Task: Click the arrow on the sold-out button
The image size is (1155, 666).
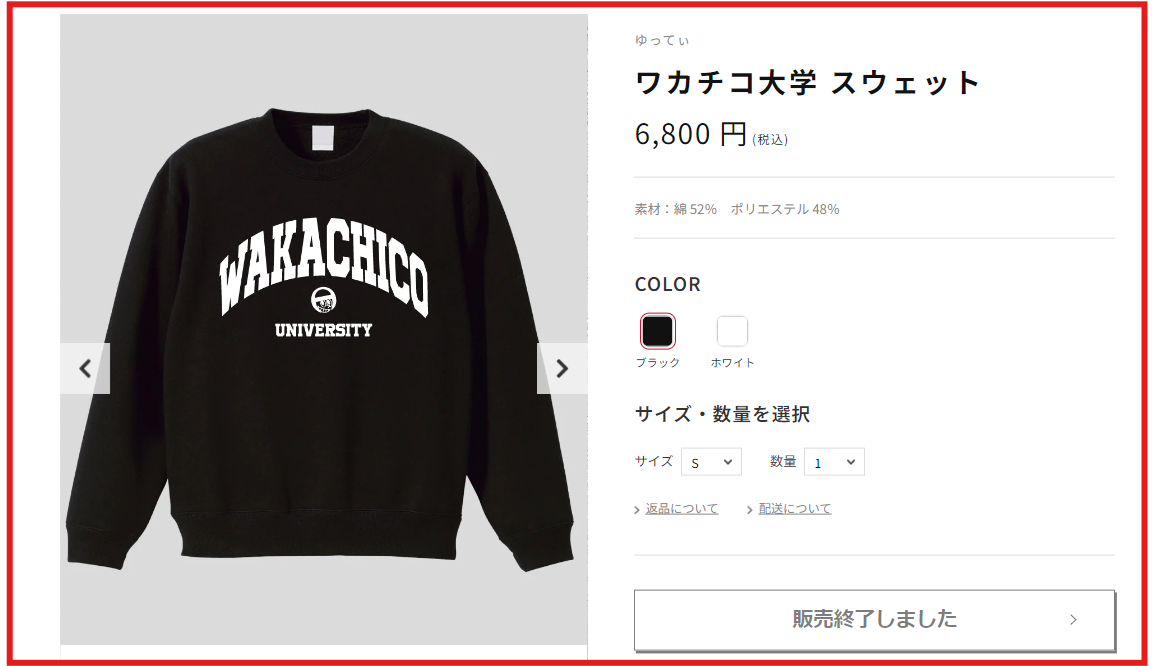Action: click(x=1073, y=620)
